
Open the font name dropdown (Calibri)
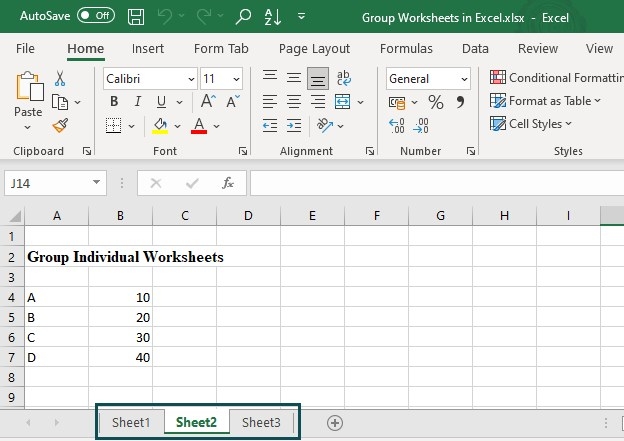pos(190,79)
